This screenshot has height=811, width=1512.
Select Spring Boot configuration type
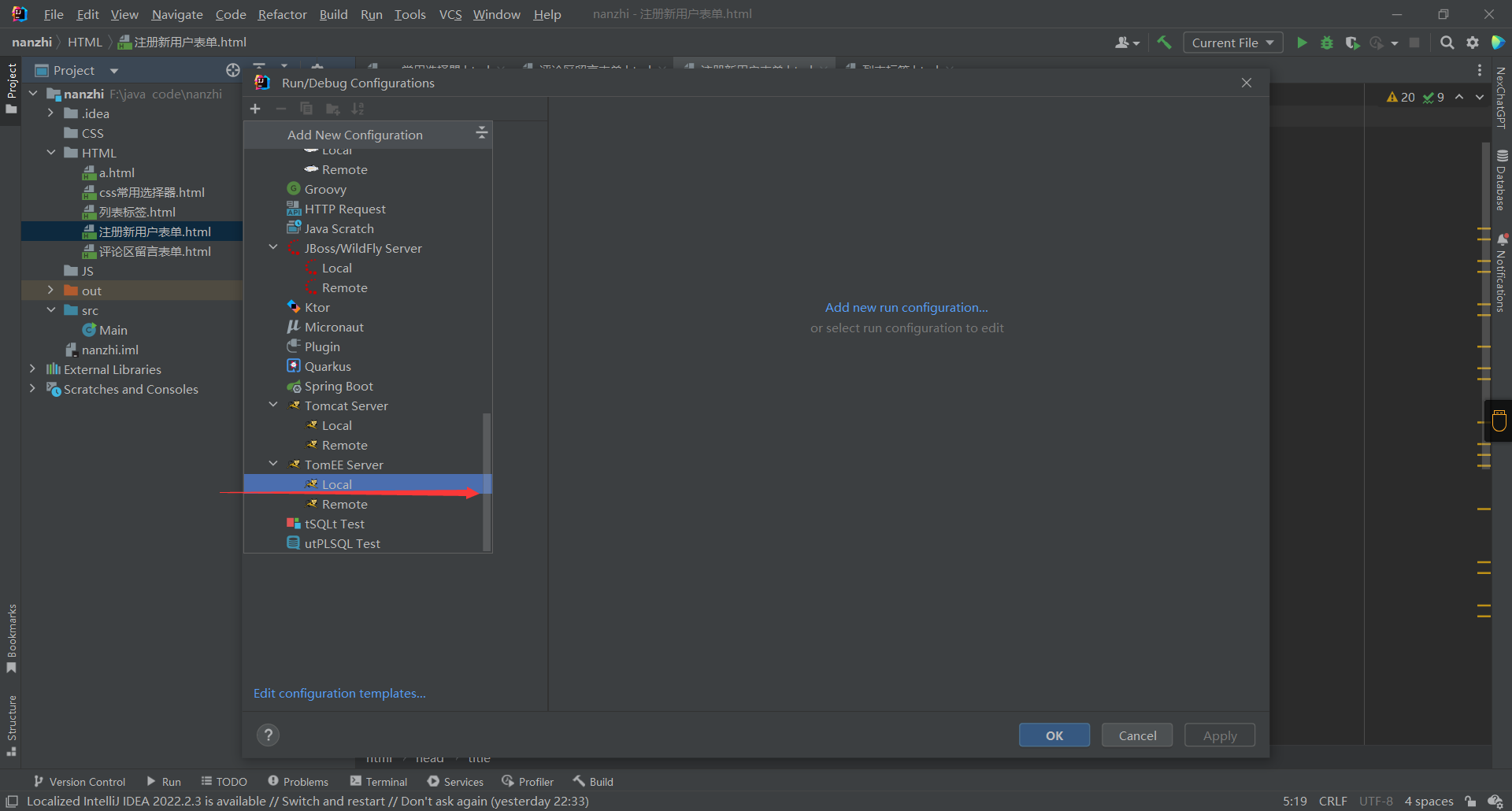[x=330, y=386]
